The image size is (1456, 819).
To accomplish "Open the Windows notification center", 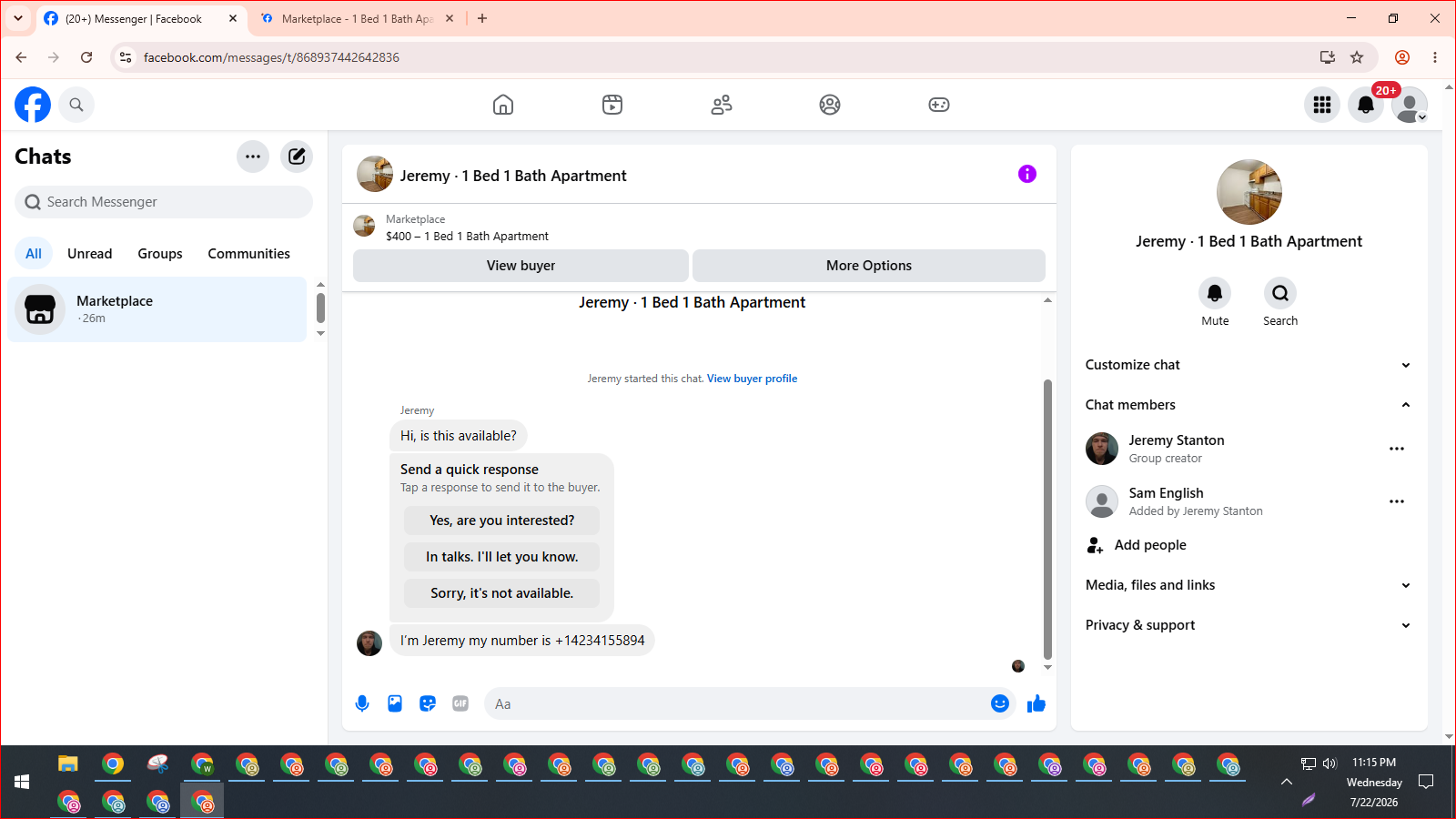I will [1426, 782].
